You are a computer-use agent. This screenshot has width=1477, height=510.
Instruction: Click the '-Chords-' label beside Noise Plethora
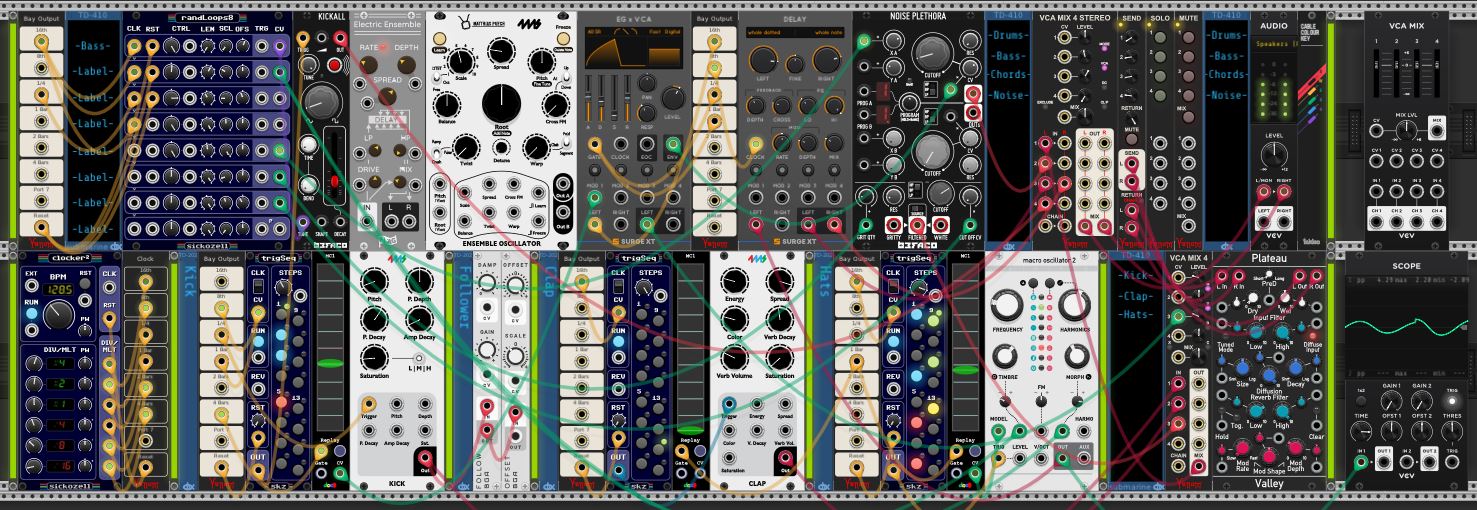click(x=1010, y=75)
